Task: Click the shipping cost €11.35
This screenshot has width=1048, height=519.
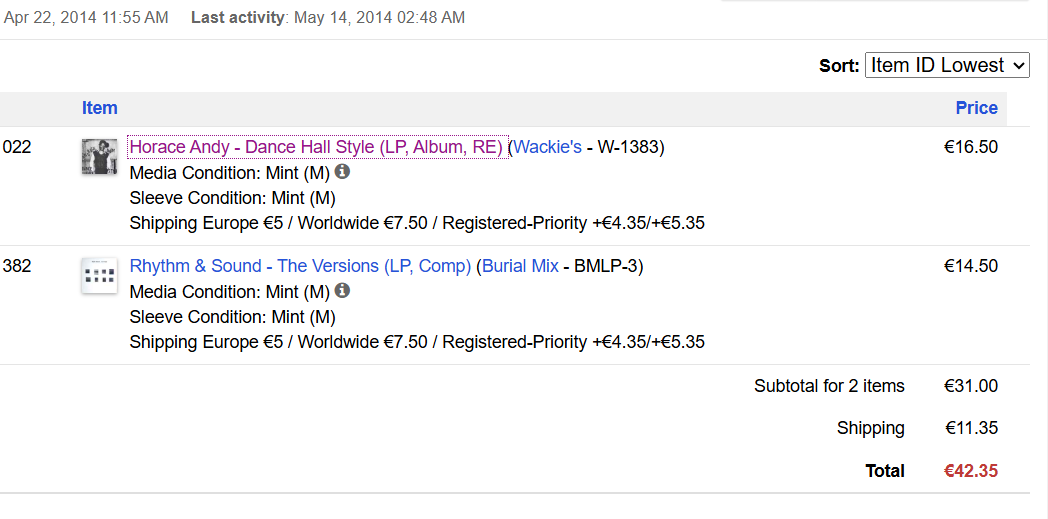Action: pos(971,428)
